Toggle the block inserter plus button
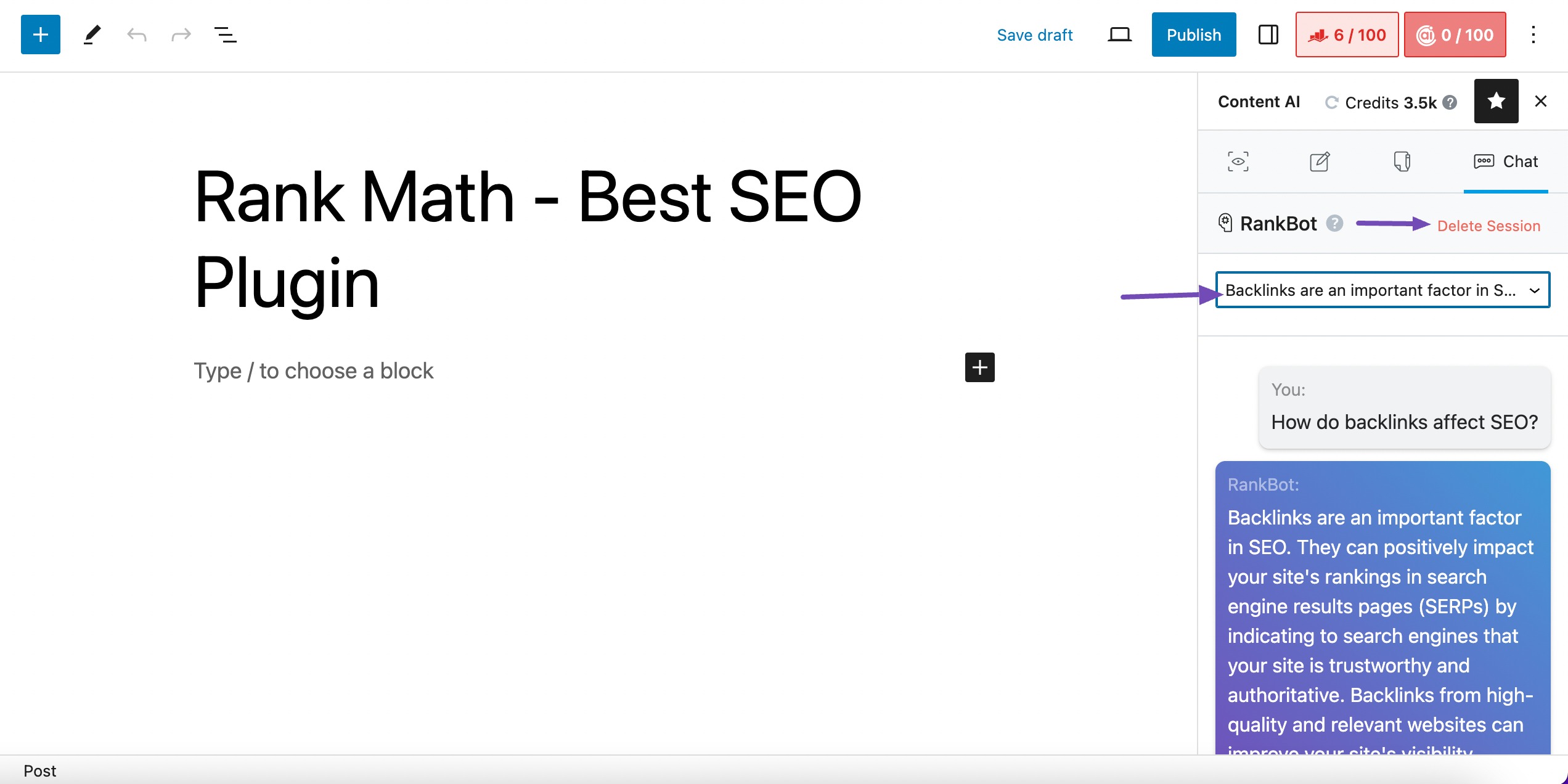 [39, 35]
